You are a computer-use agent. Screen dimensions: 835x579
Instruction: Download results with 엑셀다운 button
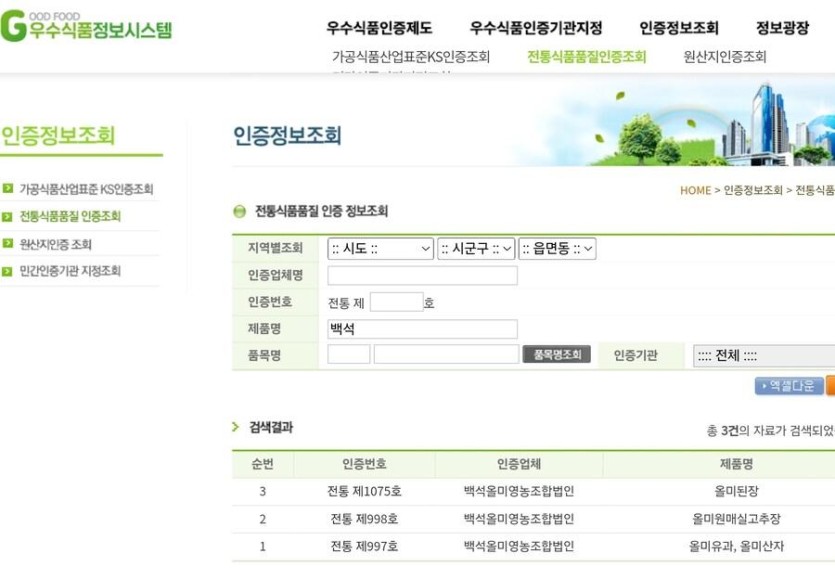(x=789, y=386)
